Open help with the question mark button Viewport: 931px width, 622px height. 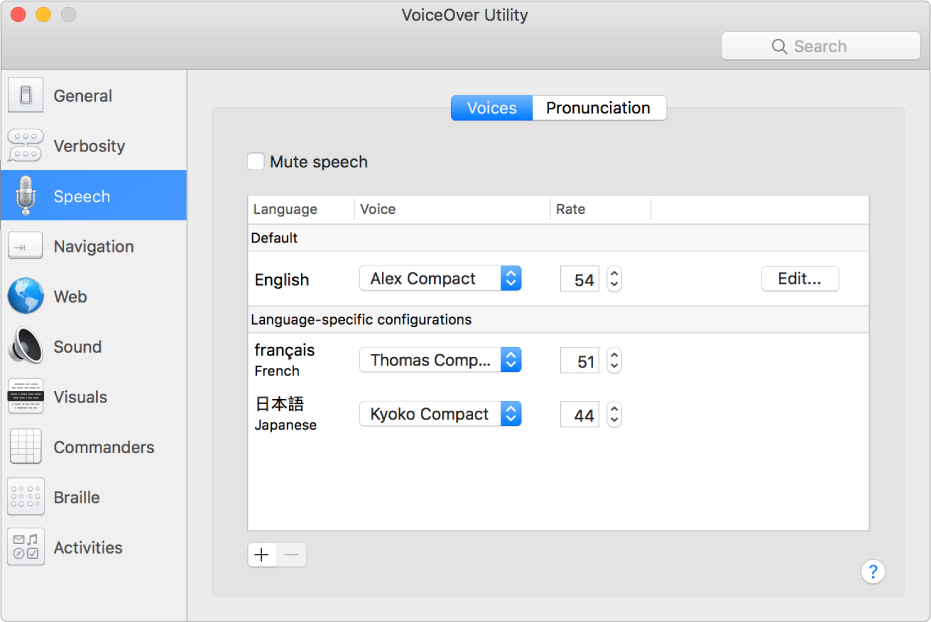(873, 571)
